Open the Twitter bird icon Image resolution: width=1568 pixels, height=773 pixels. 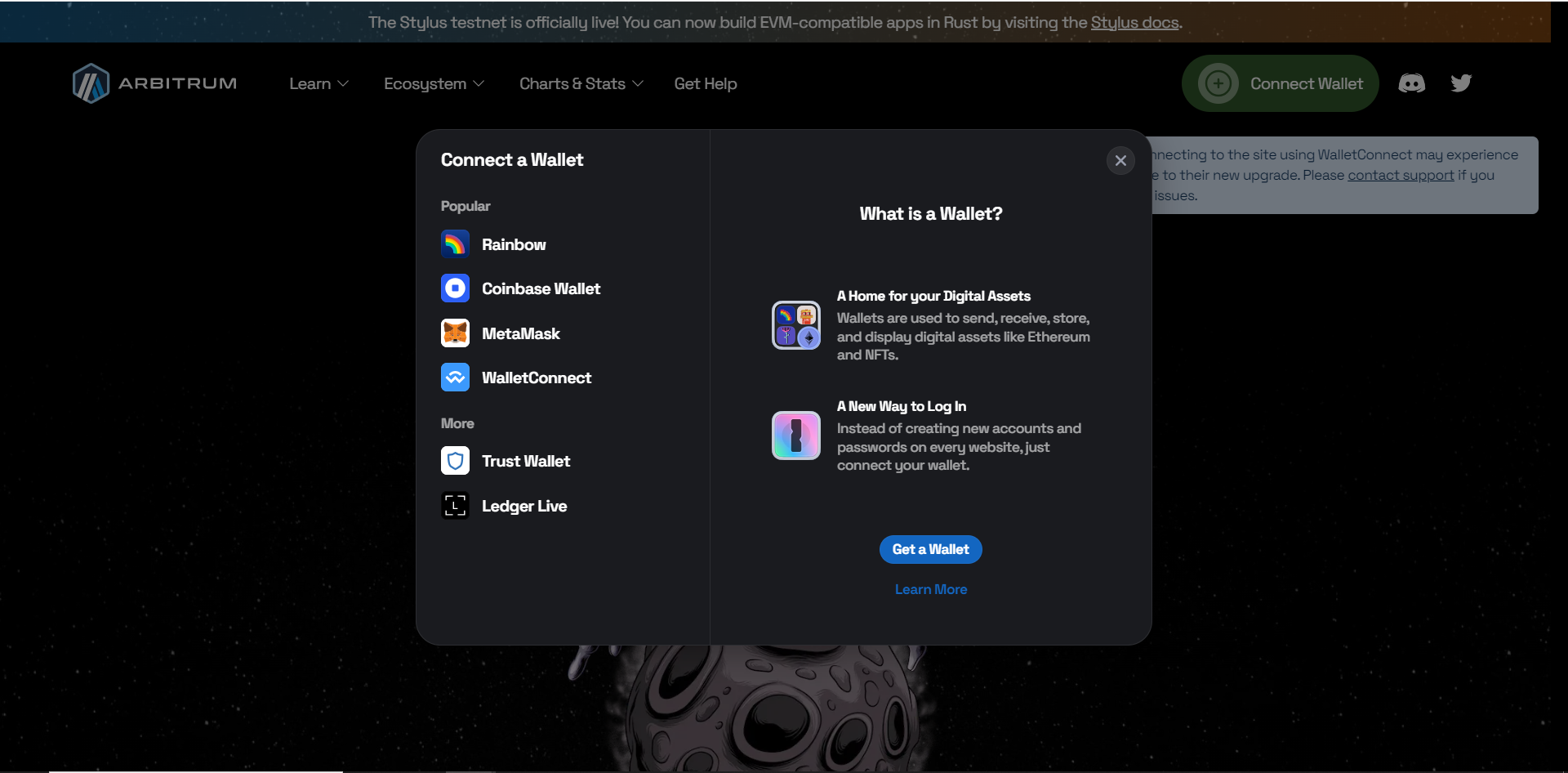tap(1461, 83)
